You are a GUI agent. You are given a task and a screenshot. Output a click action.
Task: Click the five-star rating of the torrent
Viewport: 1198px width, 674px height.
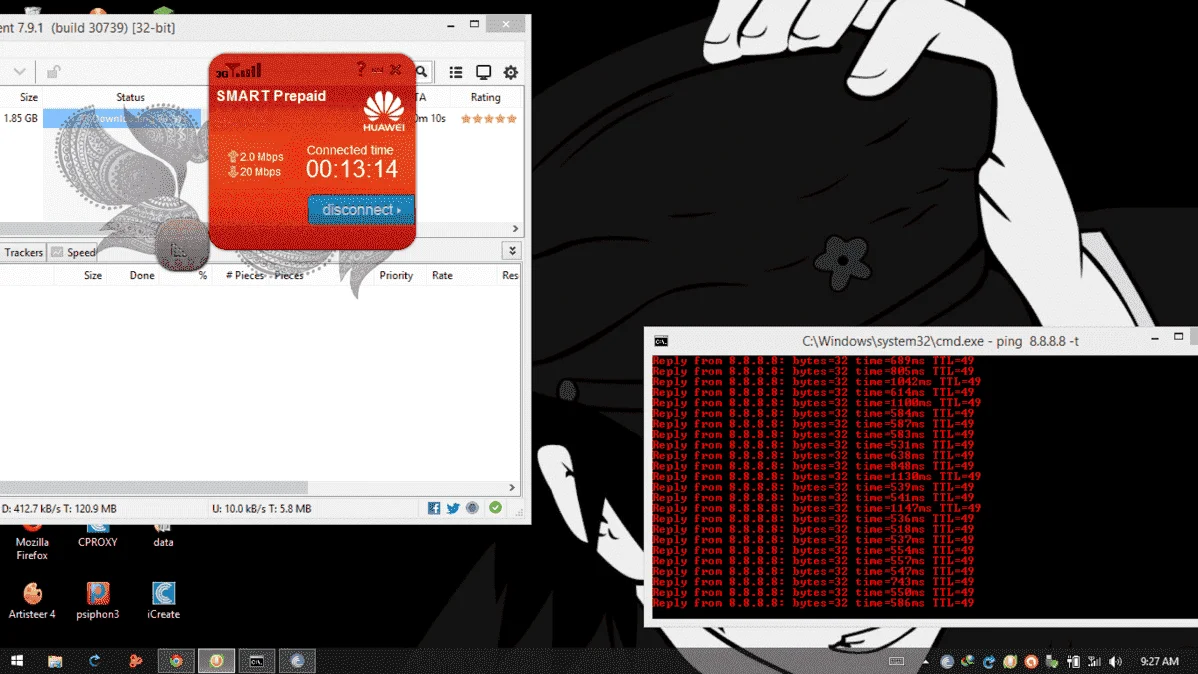pyautogui.click(x=489, y=118)
